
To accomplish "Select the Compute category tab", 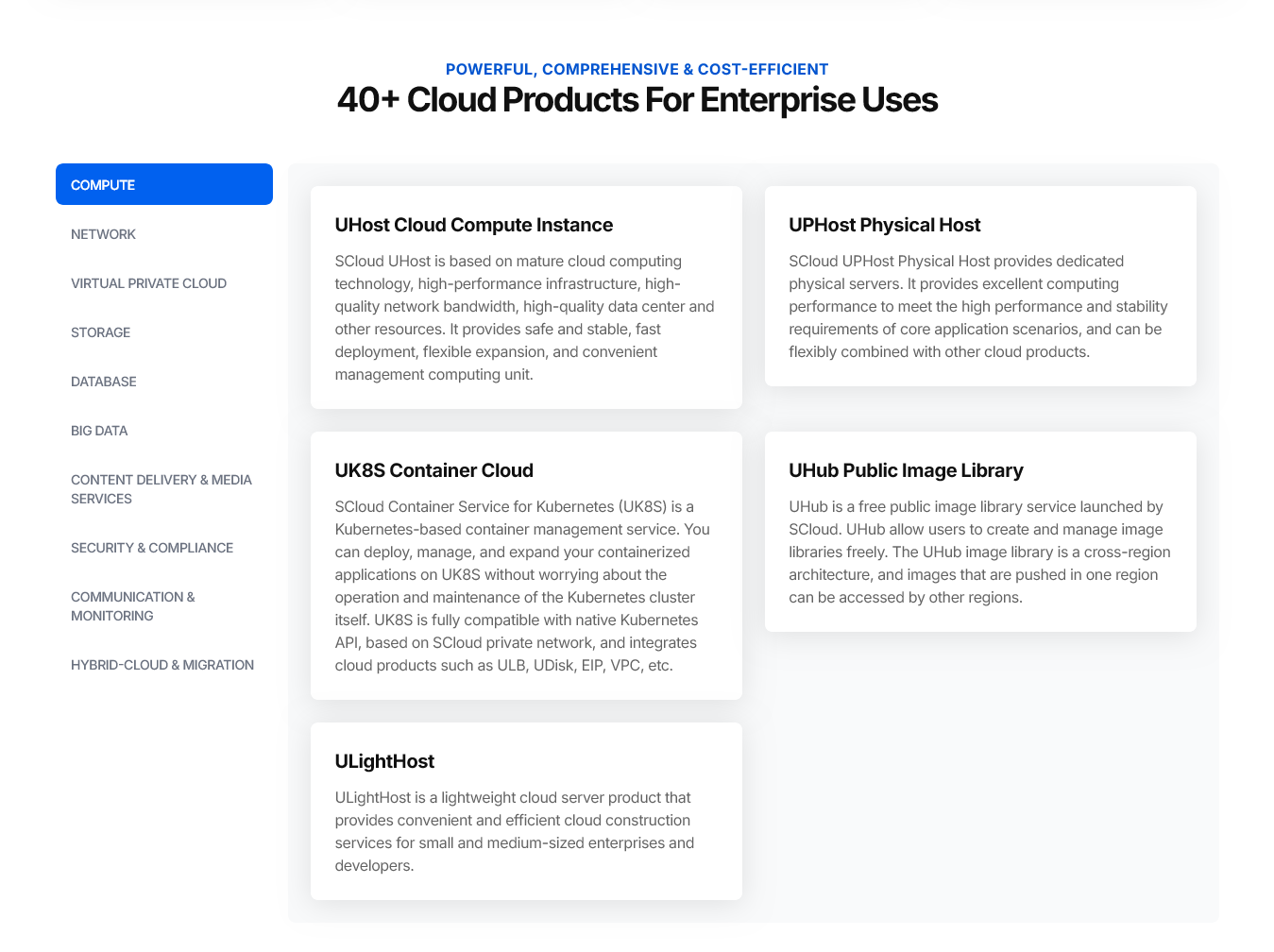I will pos(163,184).
